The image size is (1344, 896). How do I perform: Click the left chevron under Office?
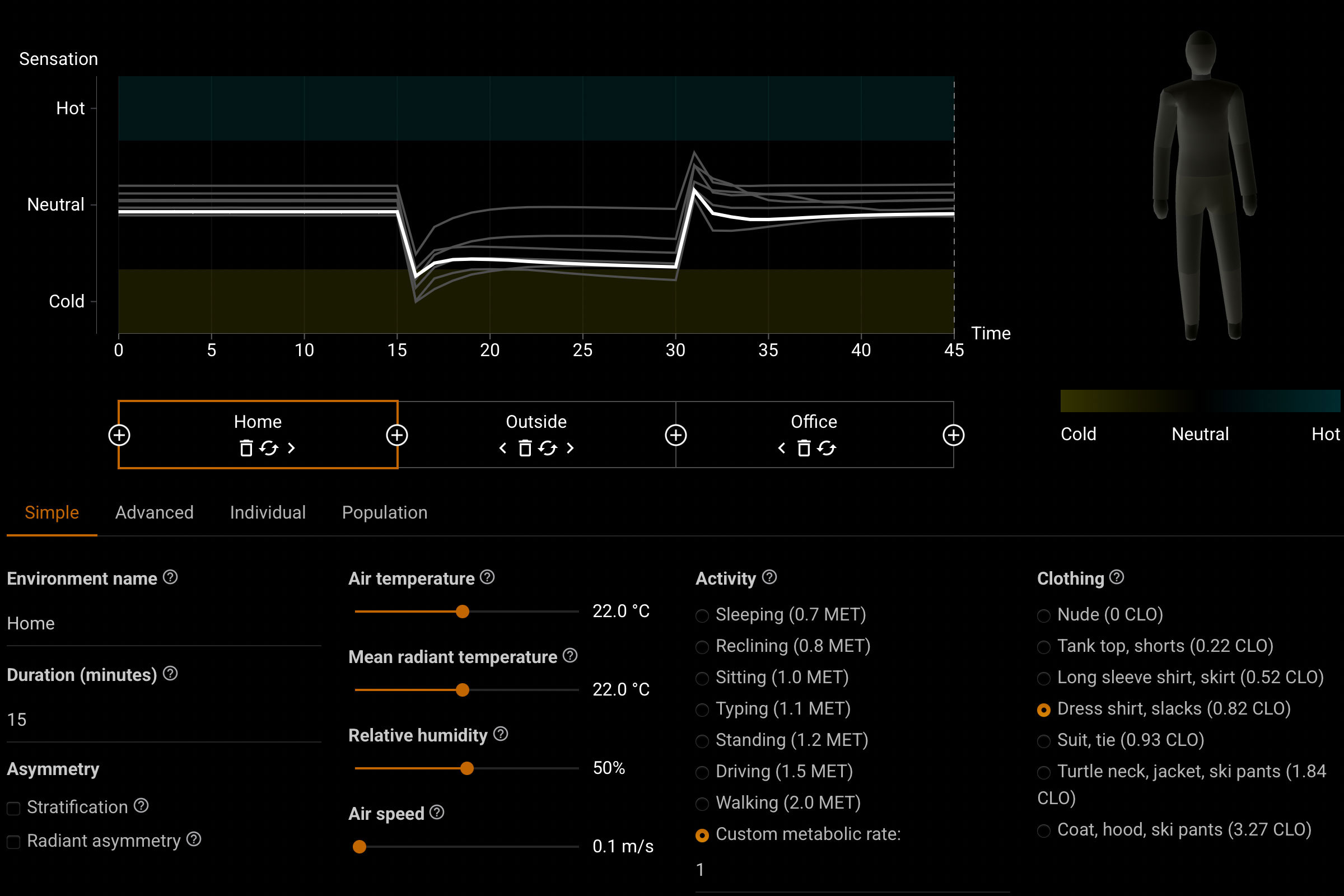click(x=782, y=448)
